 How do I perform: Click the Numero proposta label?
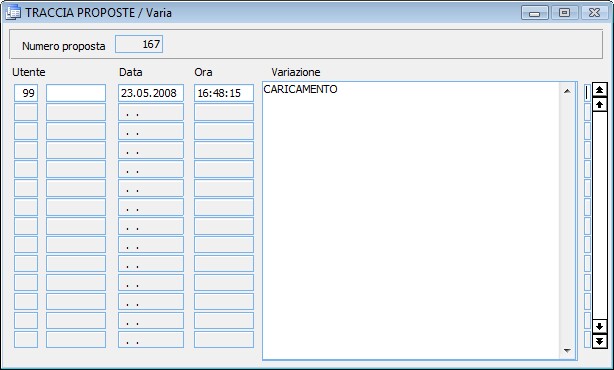[63, 46]
